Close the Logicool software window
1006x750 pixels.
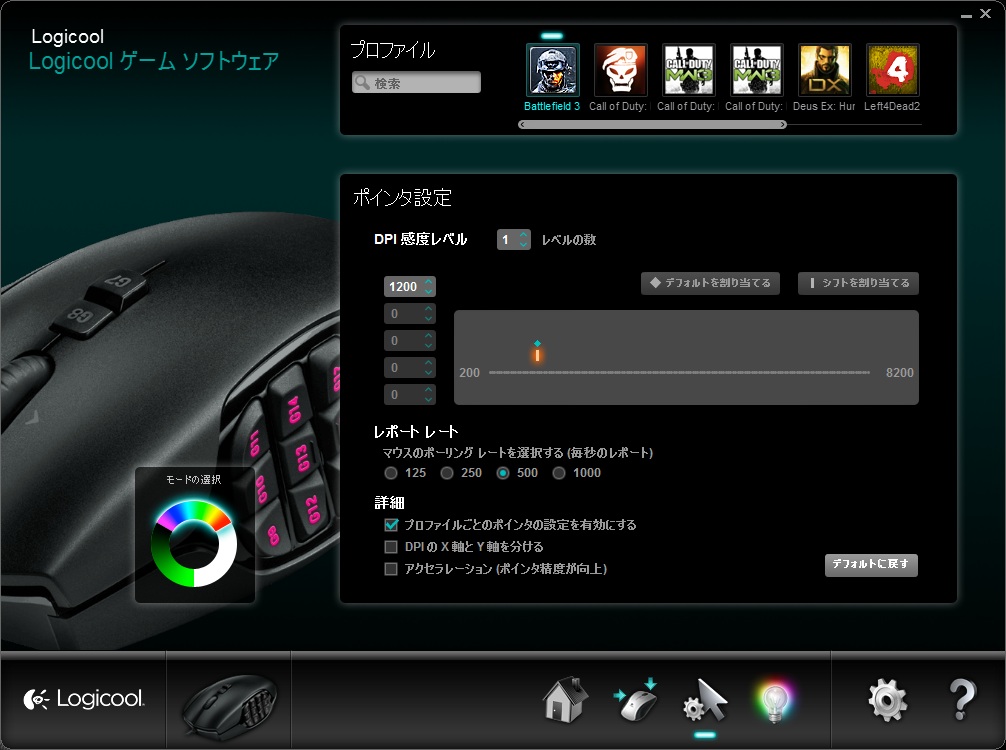tap(985, 13)
